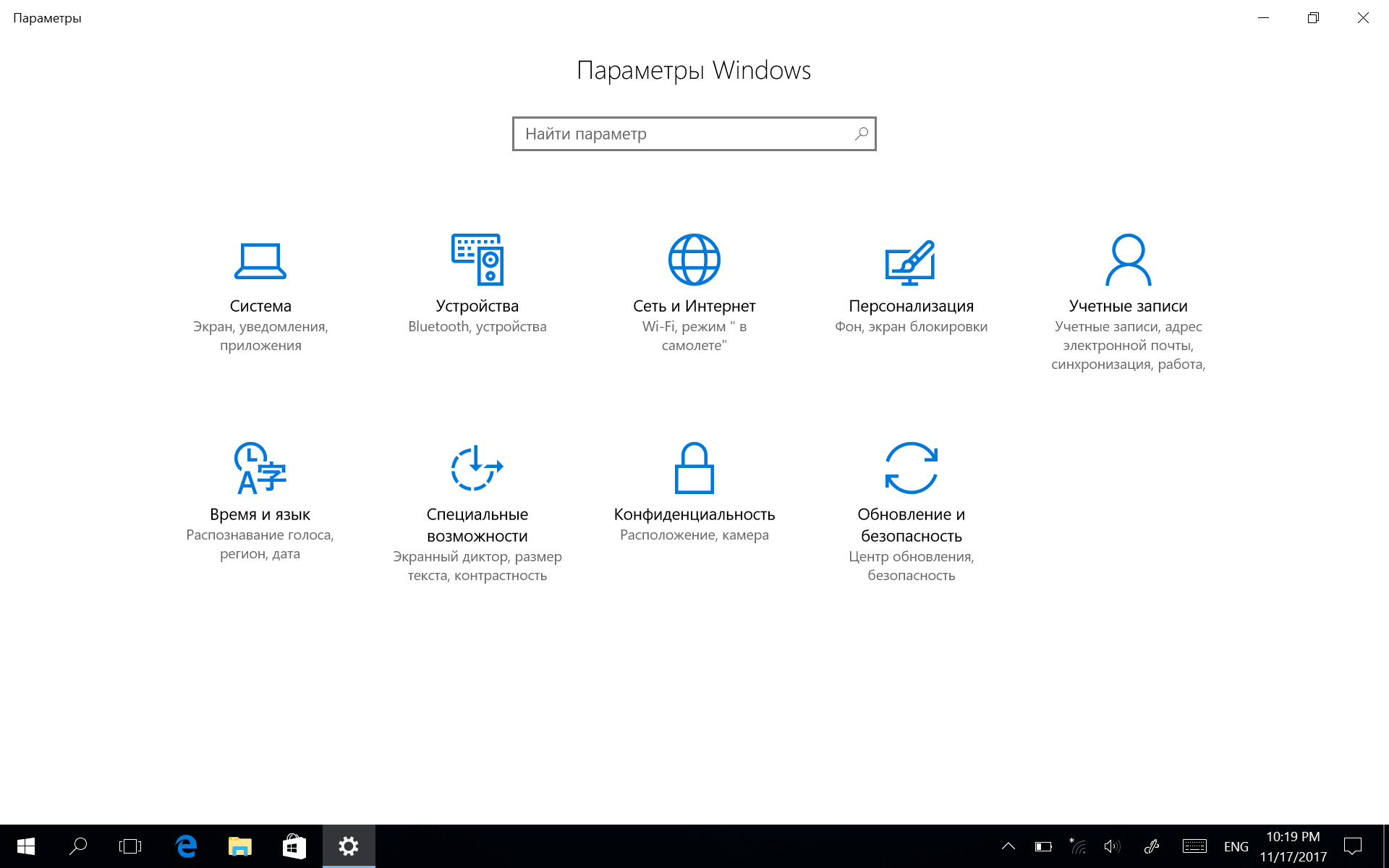Open the Wi-Fi network tray icon
This screenshot has height=868, width=1389.
point(1078,846)
